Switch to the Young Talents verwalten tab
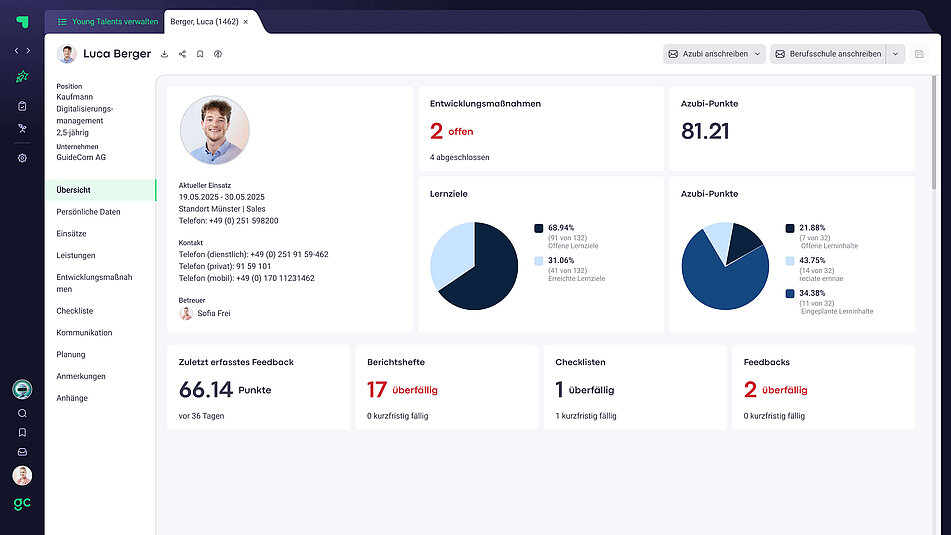951x535 pixels. pyautogui.click(x=107, y=21)
